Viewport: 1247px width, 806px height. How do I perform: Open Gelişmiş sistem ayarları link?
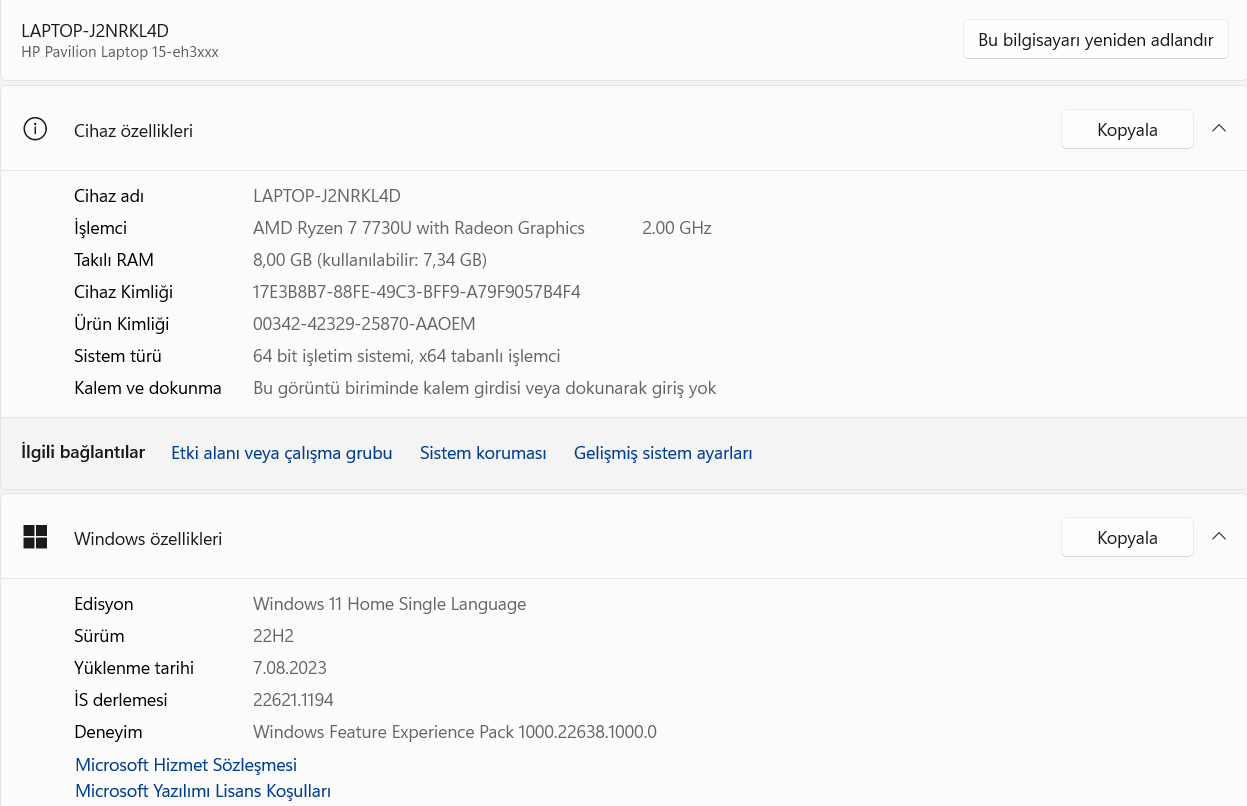click(x=663, y=453)
